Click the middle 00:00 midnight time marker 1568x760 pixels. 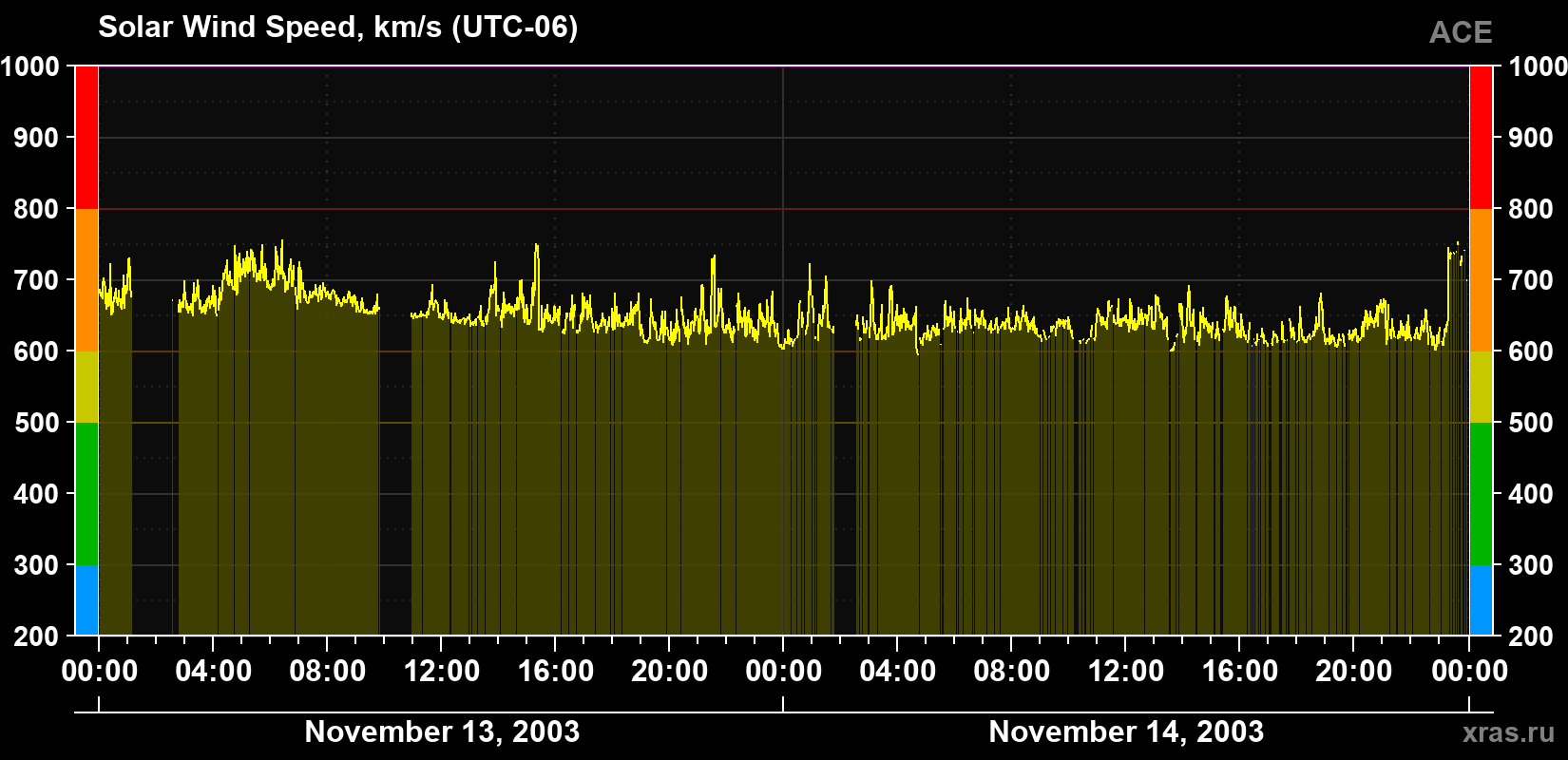click(784, 671)
